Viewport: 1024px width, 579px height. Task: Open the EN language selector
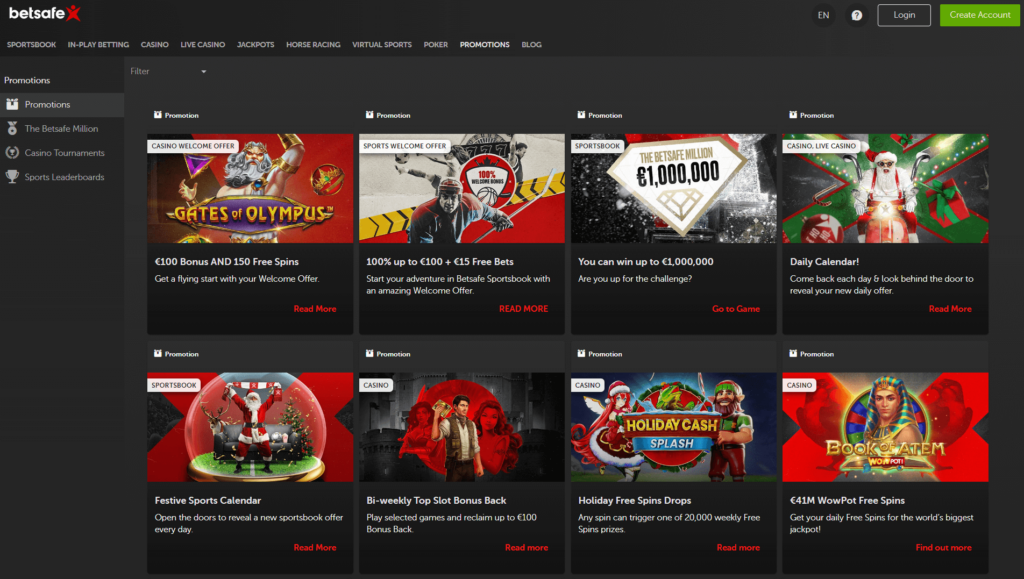point(823,15)
